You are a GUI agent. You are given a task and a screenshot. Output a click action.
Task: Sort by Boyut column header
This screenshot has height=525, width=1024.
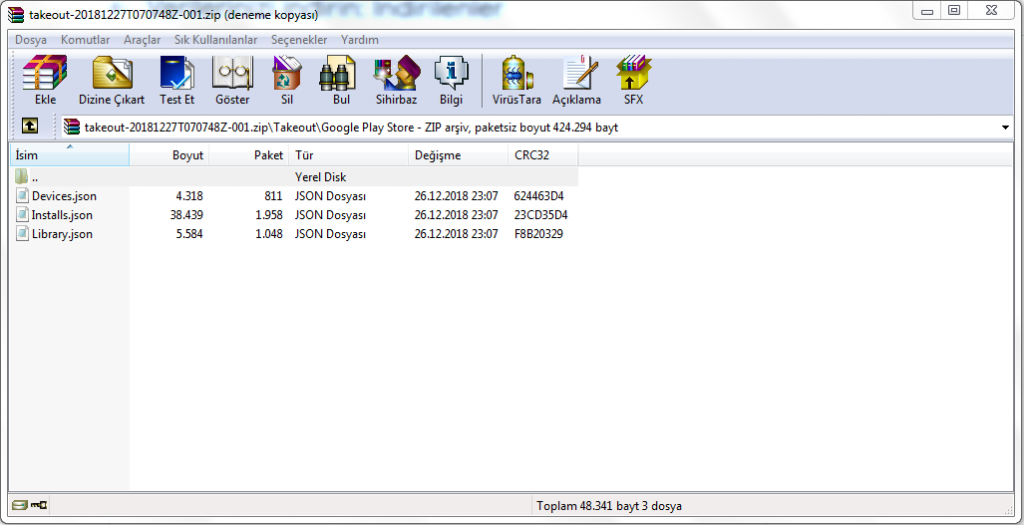click(169, 155)
